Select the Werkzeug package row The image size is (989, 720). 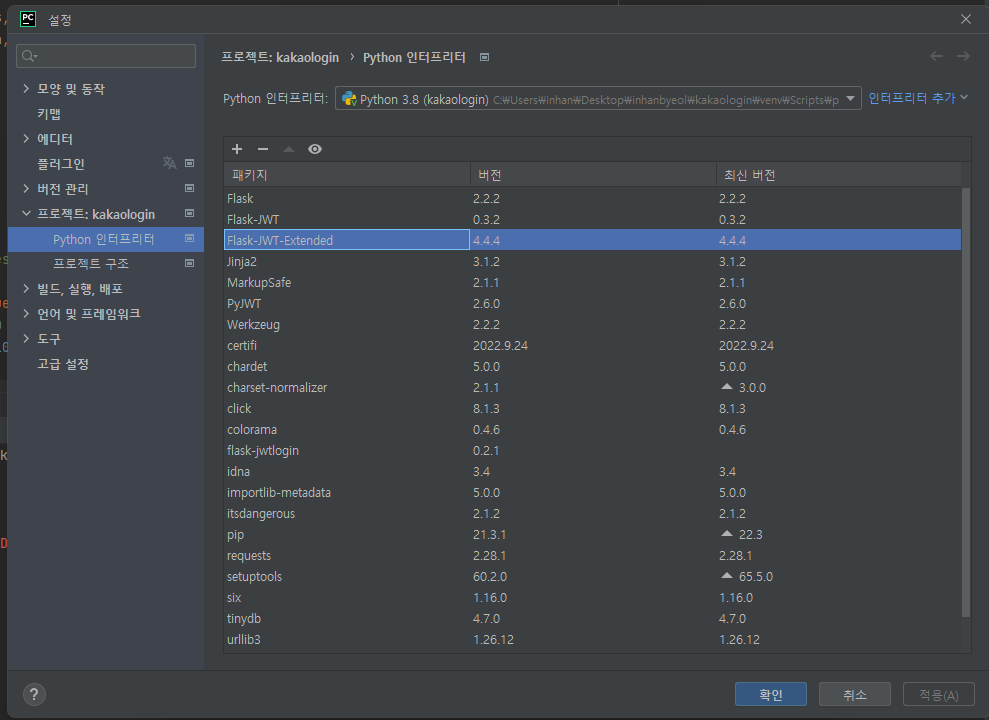tap(592, 324)
